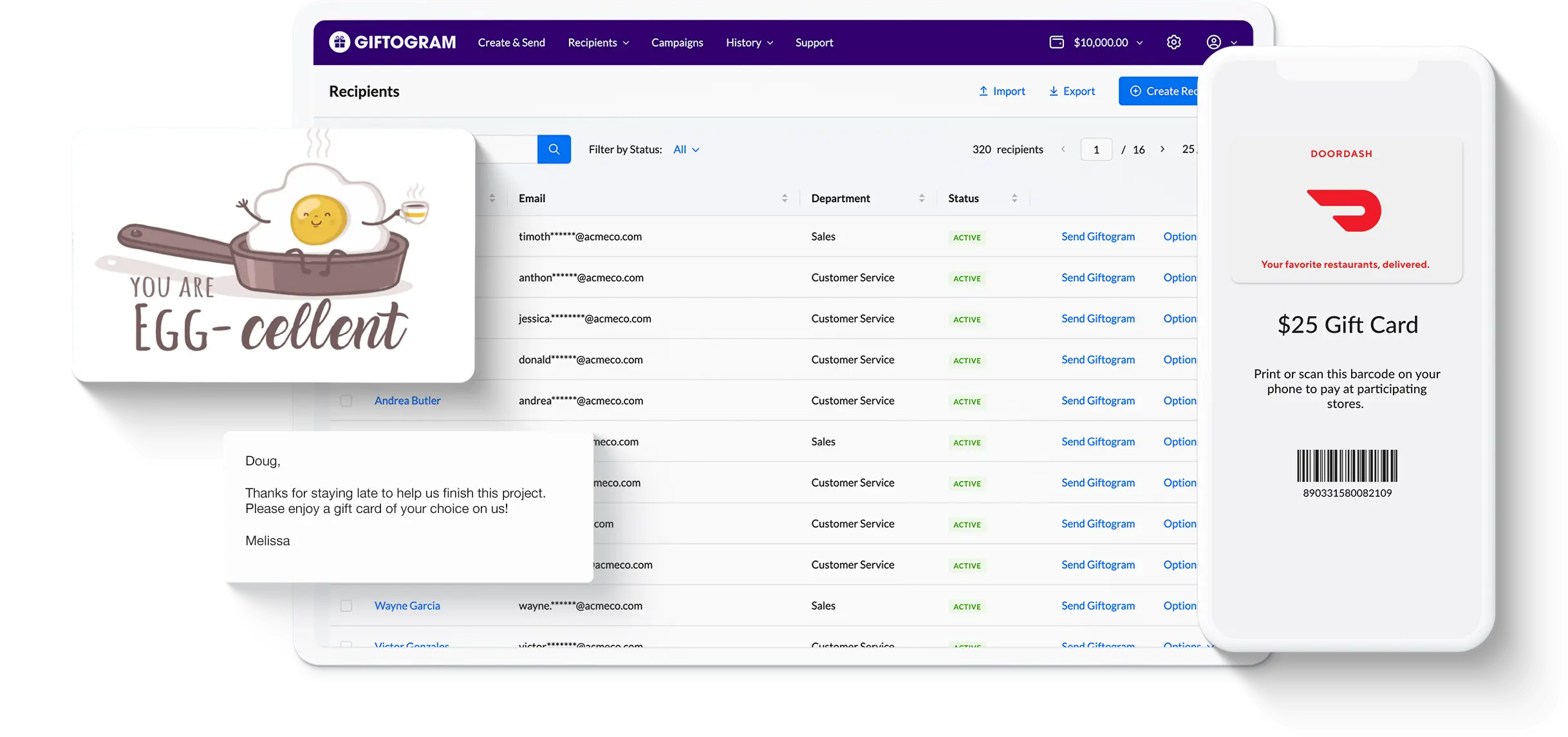Viewport: 1568px width, 737px height.
Task: Click wayne.******@acmeco.com email cell
Action: pyautogui.click(x=581, y=606)
